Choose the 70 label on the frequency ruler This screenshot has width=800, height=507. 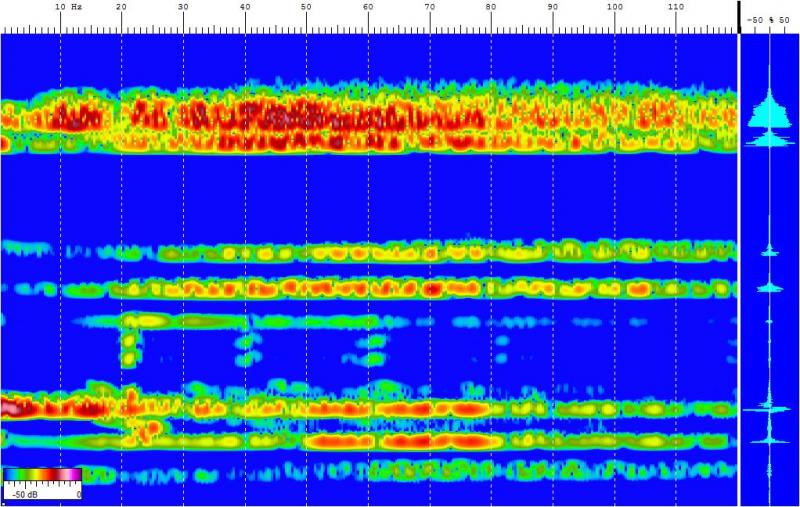[430, 7]
